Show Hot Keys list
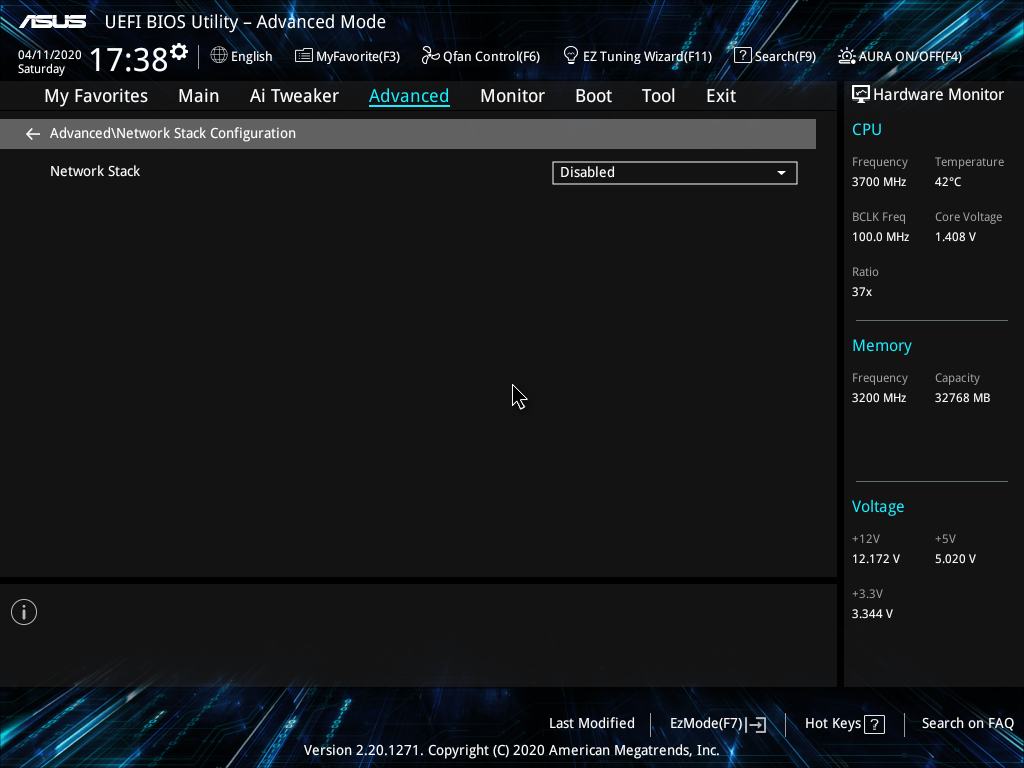 click(x=833, y=724)
